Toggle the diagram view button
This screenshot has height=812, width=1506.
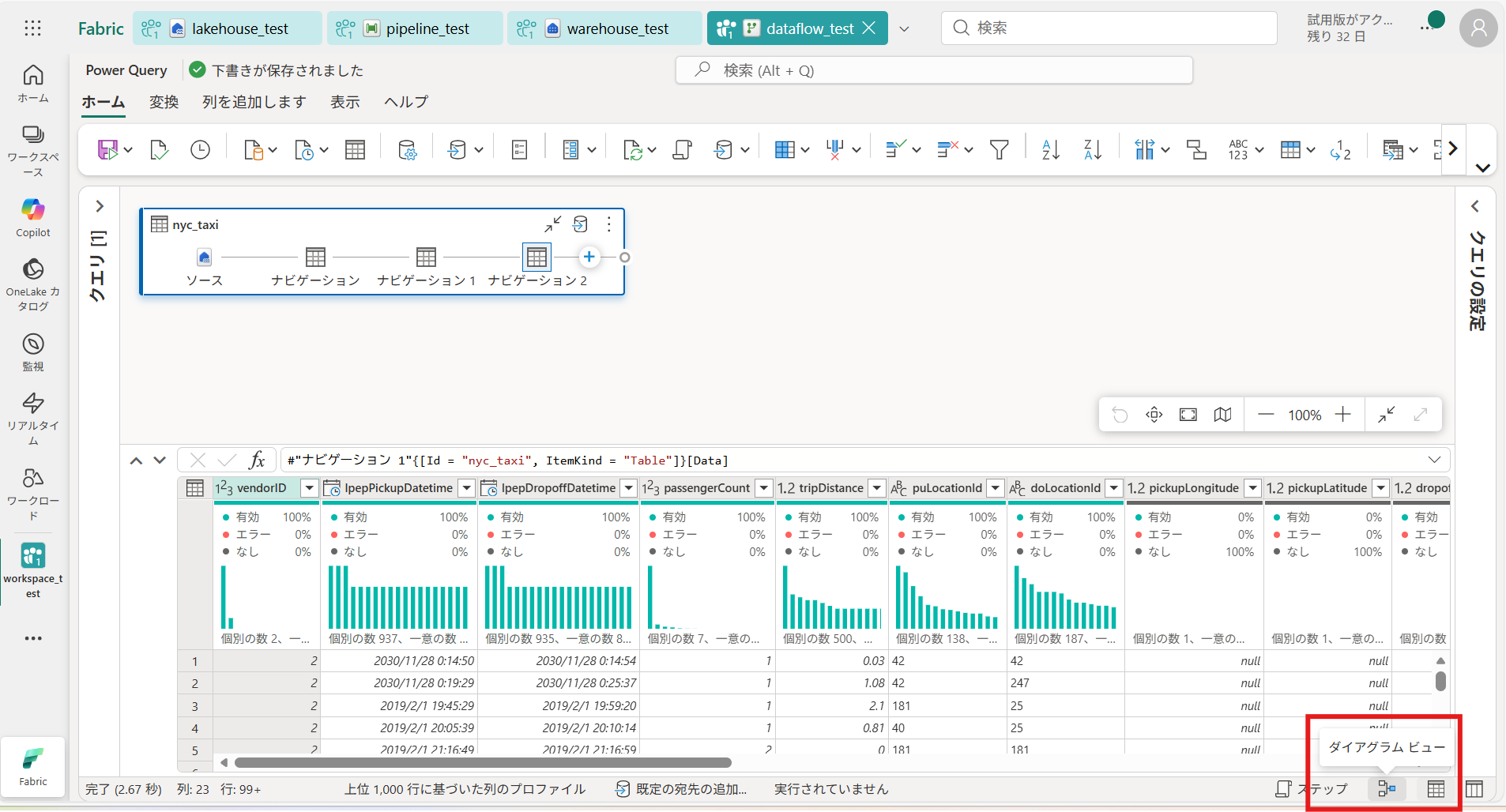(x=1387, y=788)
